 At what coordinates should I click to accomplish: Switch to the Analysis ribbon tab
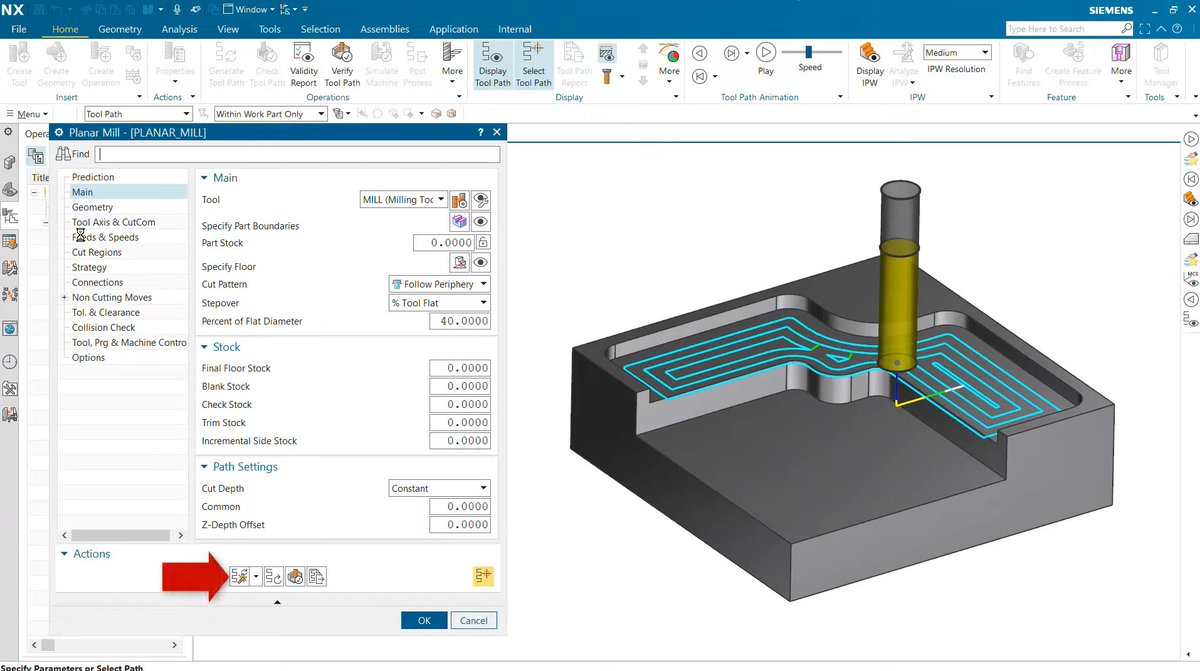tap(179, 29)
